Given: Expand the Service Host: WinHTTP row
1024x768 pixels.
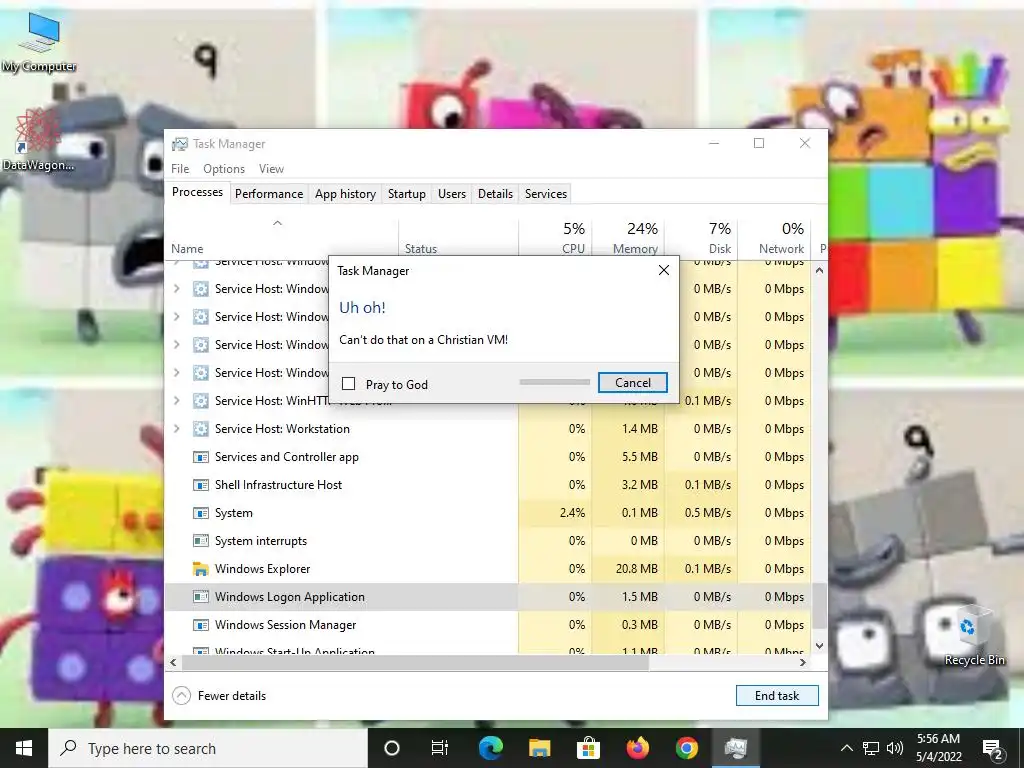Looking at the screenshot, I should point(176,401).
